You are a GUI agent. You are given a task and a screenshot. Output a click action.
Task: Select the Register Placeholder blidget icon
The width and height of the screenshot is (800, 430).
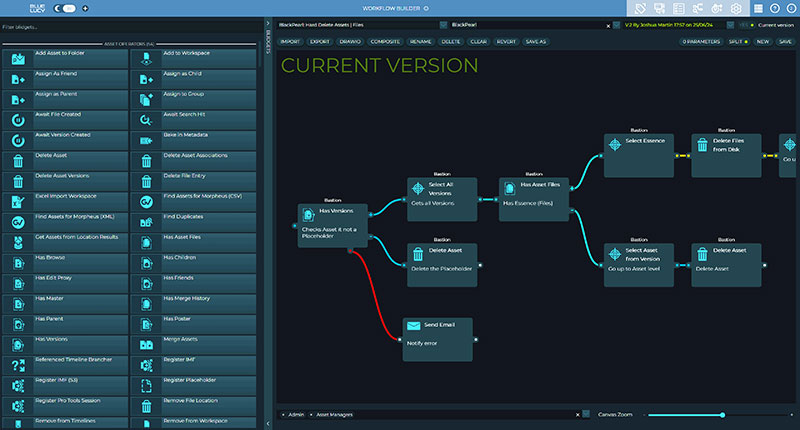[x=146, y=386]
